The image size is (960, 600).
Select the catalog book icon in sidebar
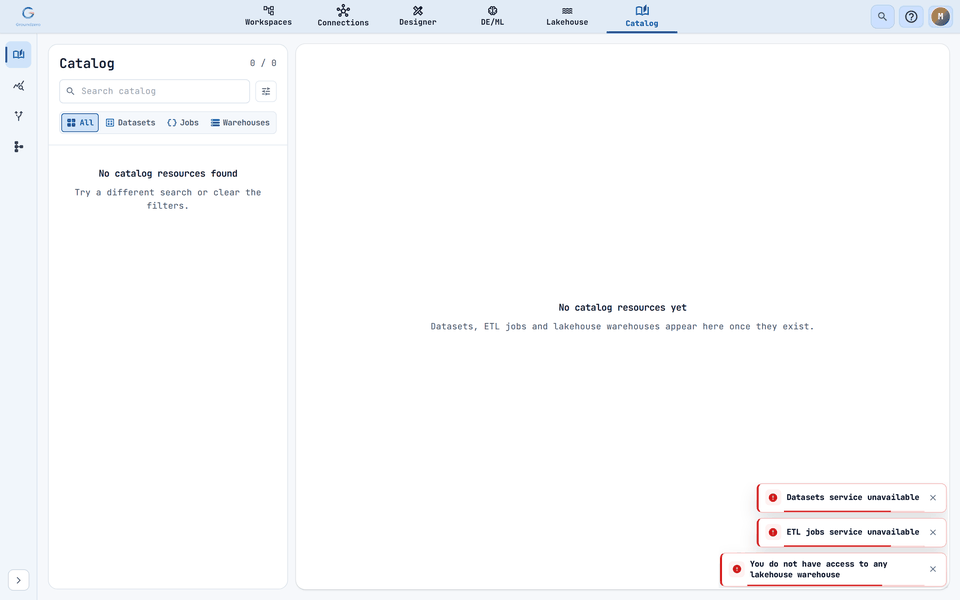[x=18, y=54]
